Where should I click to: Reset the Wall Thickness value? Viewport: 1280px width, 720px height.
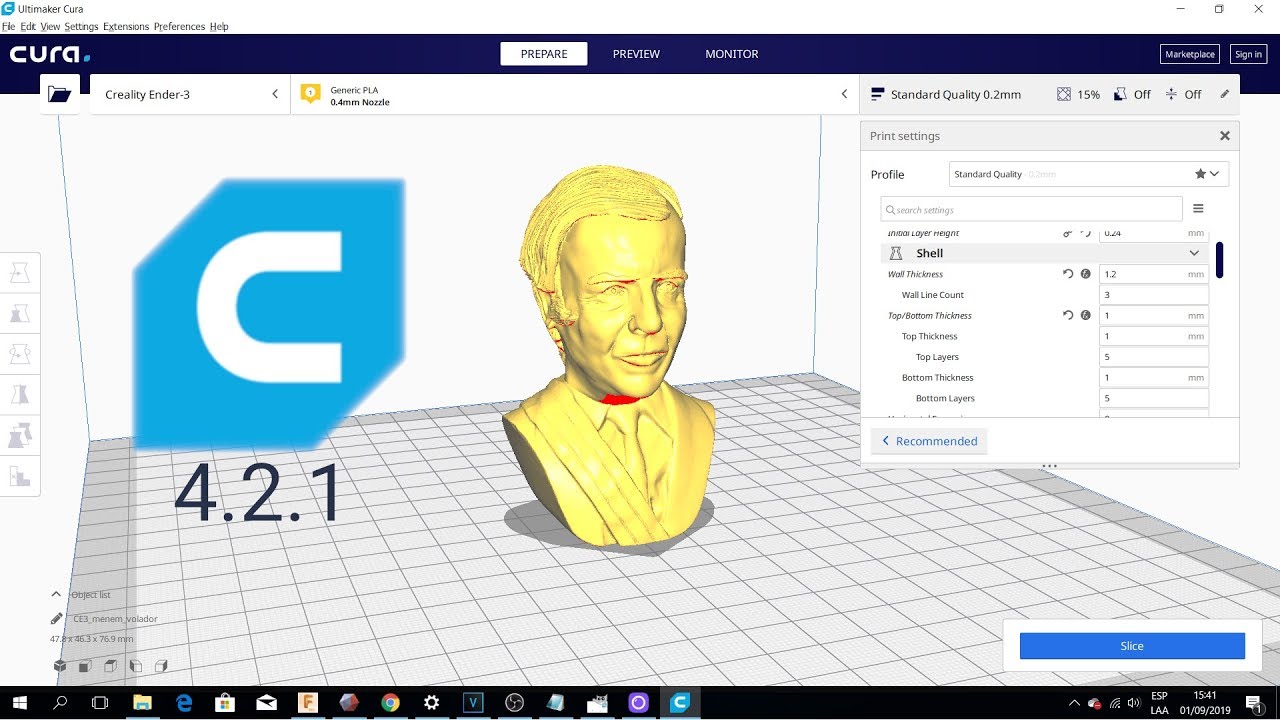click(x=1068, y=274)
